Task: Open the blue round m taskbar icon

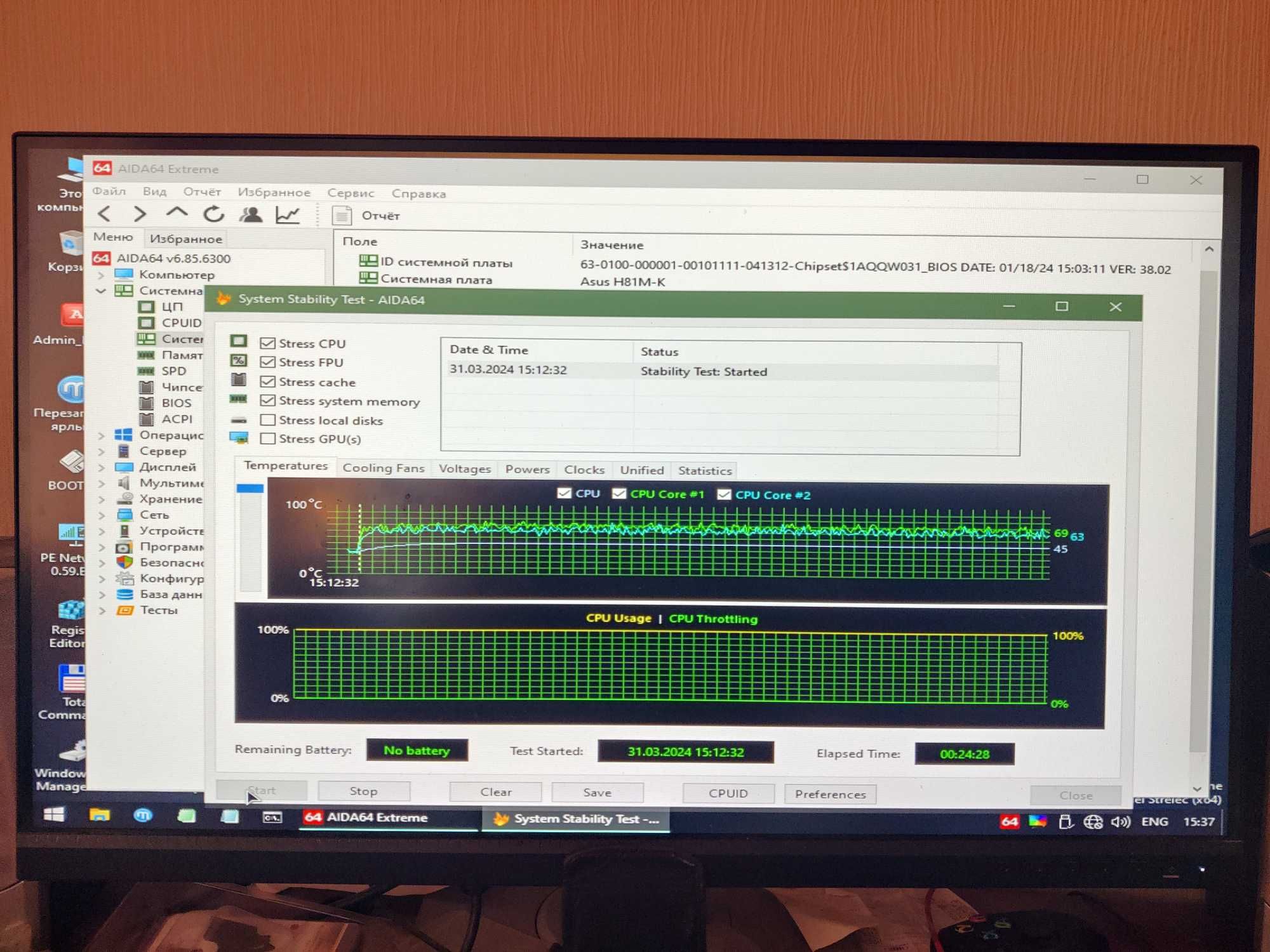Action: tap(143, 815)
